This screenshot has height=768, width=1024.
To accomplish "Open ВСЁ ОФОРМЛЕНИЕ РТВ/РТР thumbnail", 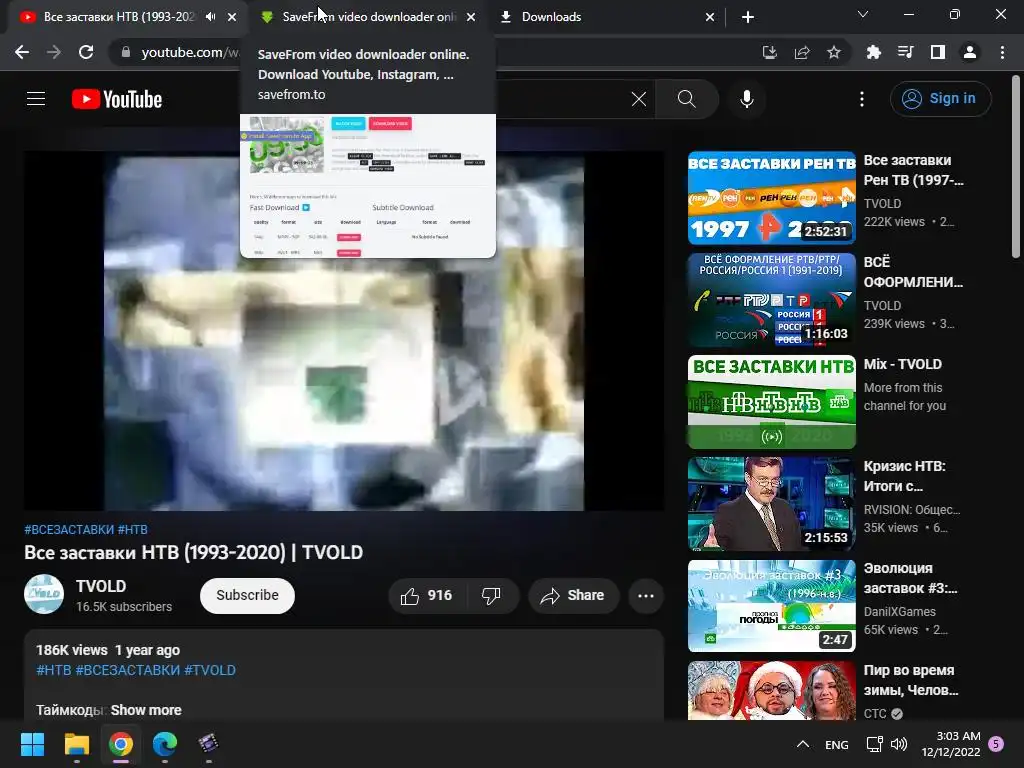I will coord(771,300).
